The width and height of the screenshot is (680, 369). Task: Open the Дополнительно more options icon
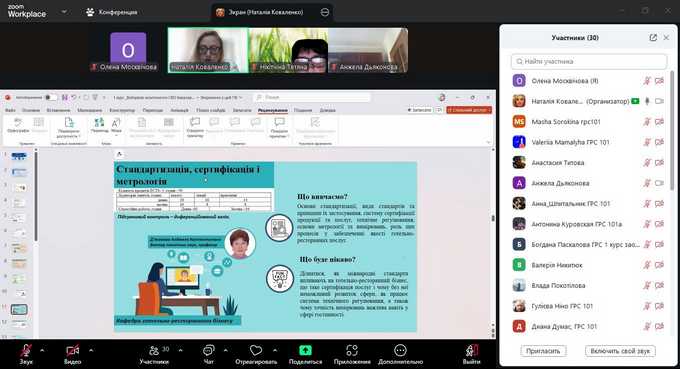point(400,350)
